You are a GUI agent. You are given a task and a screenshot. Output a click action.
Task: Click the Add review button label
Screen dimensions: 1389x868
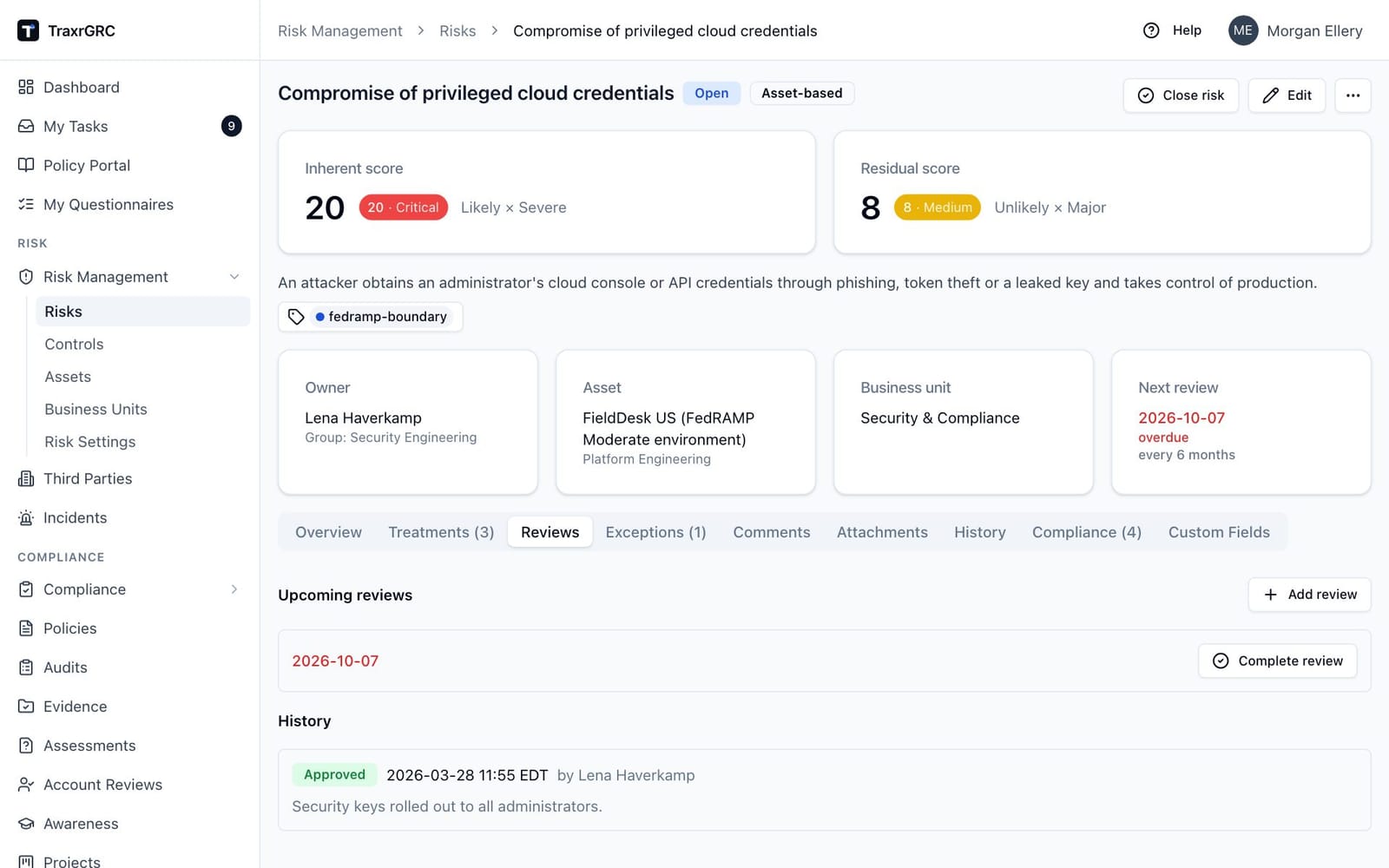(1322, 595)
